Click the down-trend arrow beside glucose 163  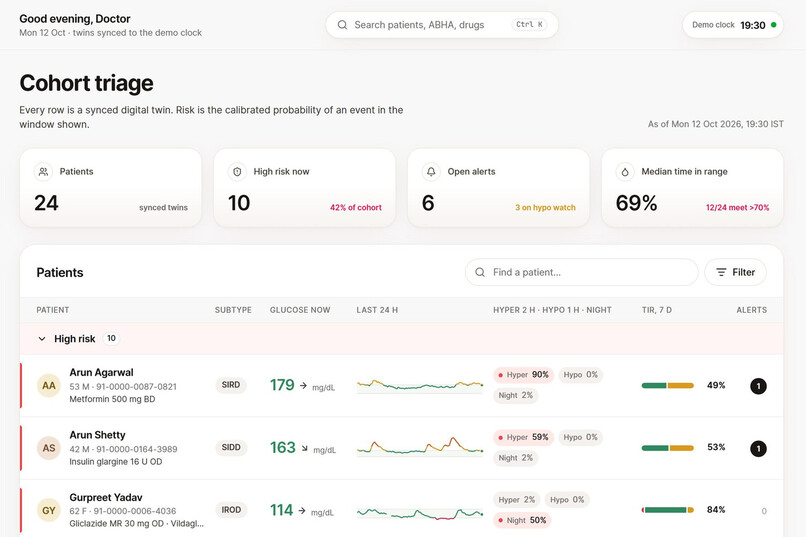pyautogui.click(x=304, y=448)
